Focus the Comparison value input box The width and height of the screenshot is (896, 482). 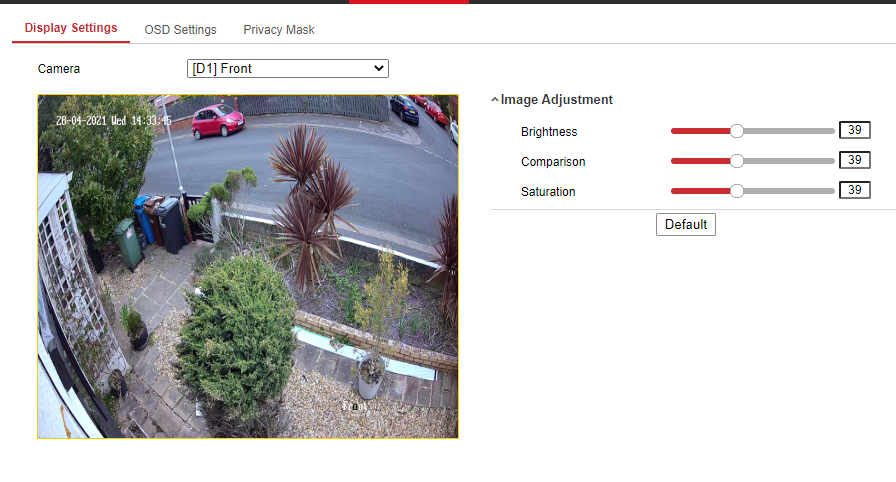click(x=854, y=161)
